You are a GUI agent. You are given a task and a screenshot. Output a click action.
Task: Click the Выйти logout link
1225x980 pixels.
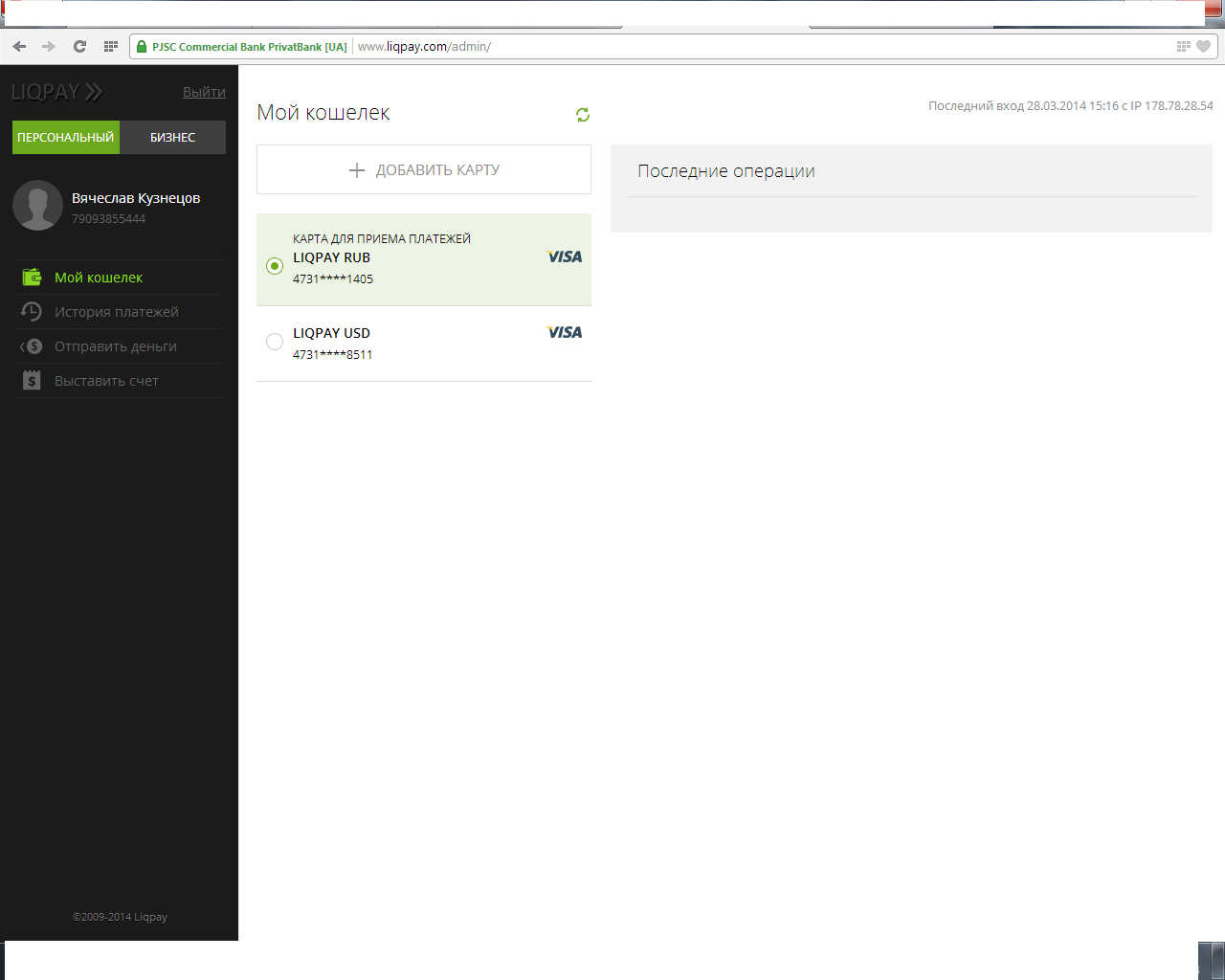point(204,92)
